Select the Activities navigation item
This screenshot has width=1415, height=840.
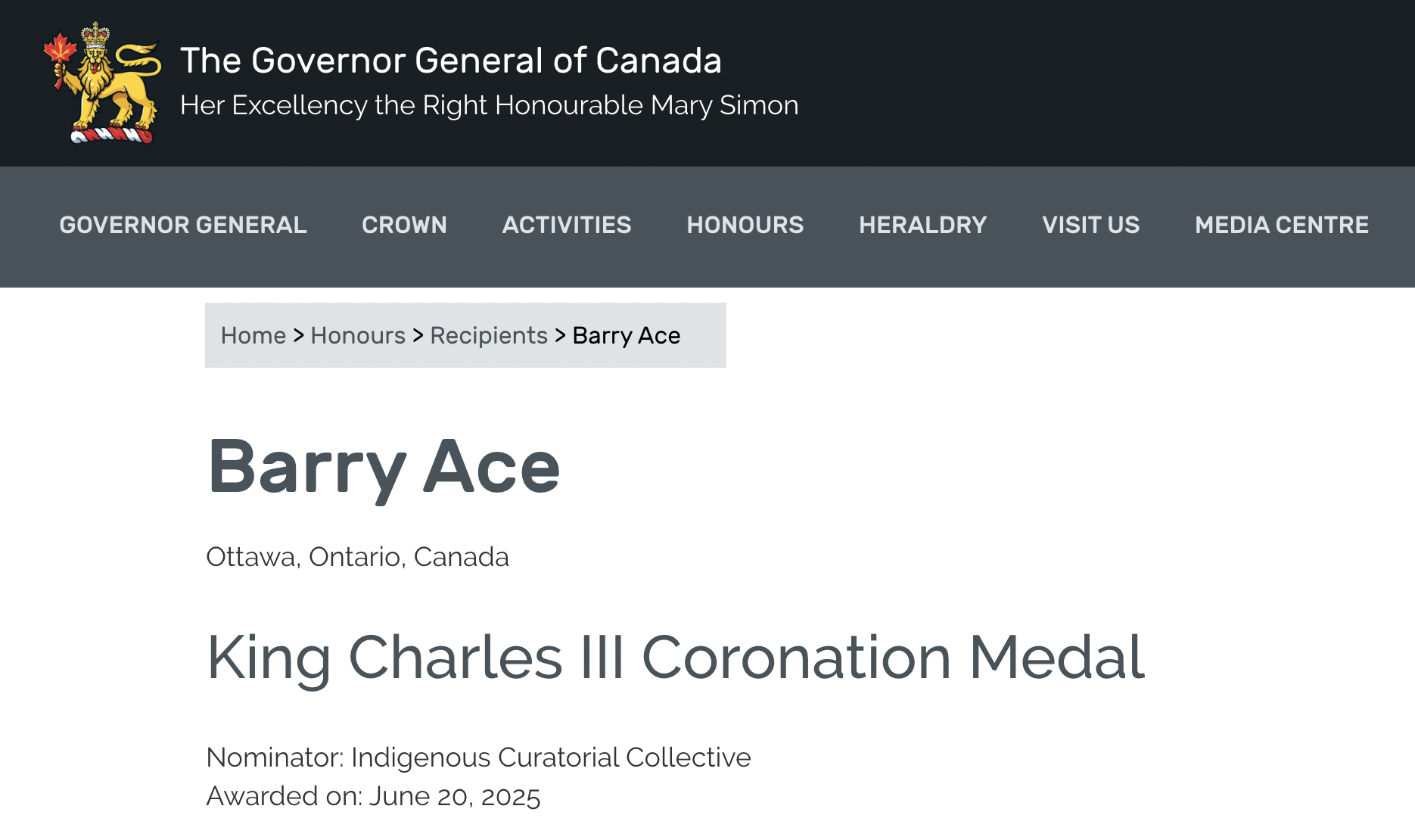pos(567,225)
